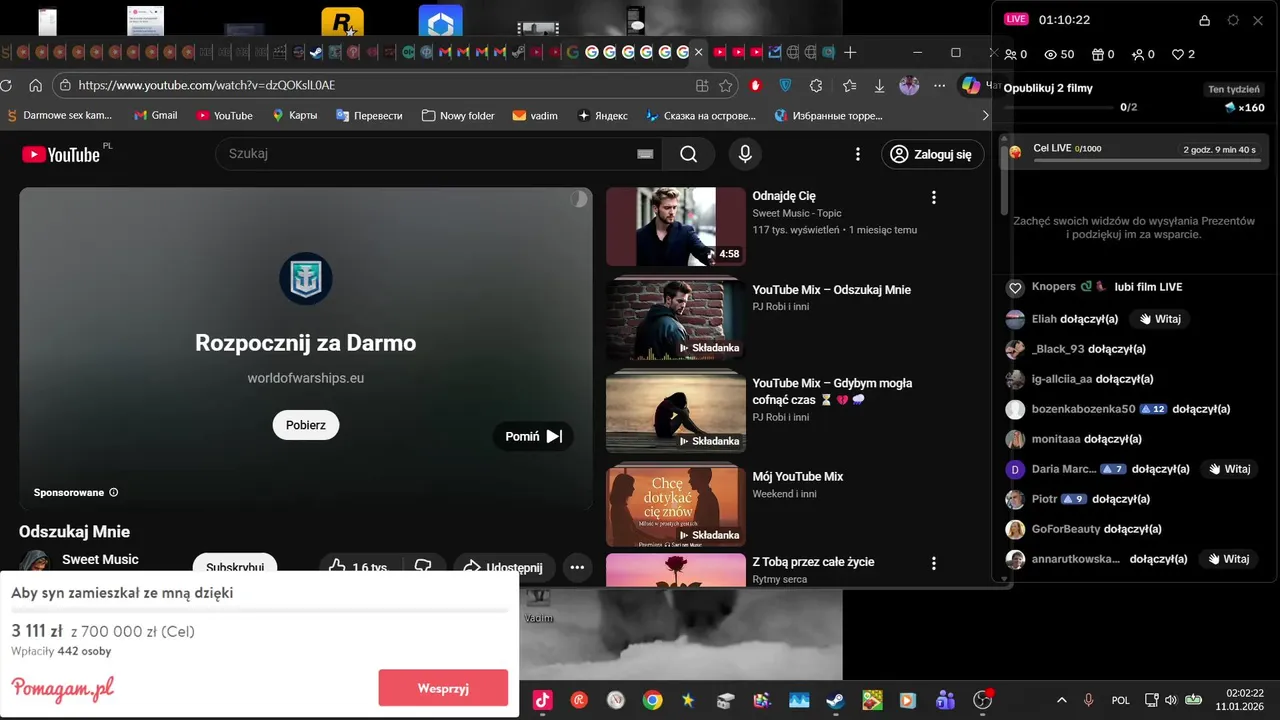Viewport: 1280px width, 720px height.
Task: Open Яндекс bookmark
Action: [603, 116]
